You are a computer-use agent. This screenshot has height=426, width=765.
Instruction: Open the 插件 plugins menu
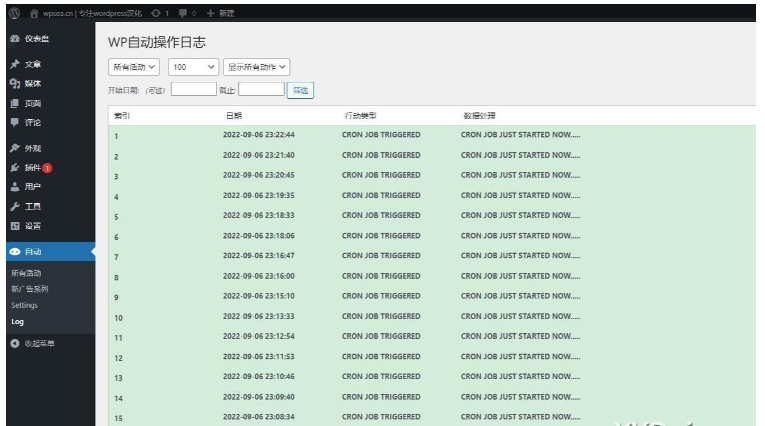(35, 168)
